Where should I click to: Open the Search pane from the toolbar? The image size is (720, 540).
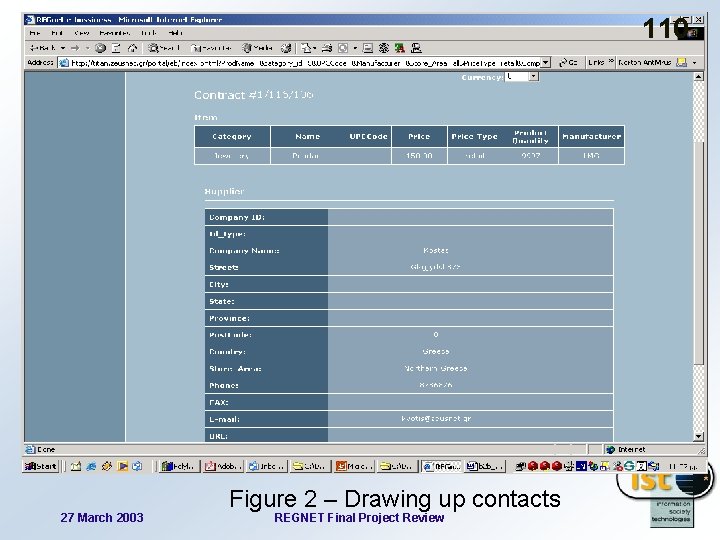pyautogui.click(x=164, y=48)
